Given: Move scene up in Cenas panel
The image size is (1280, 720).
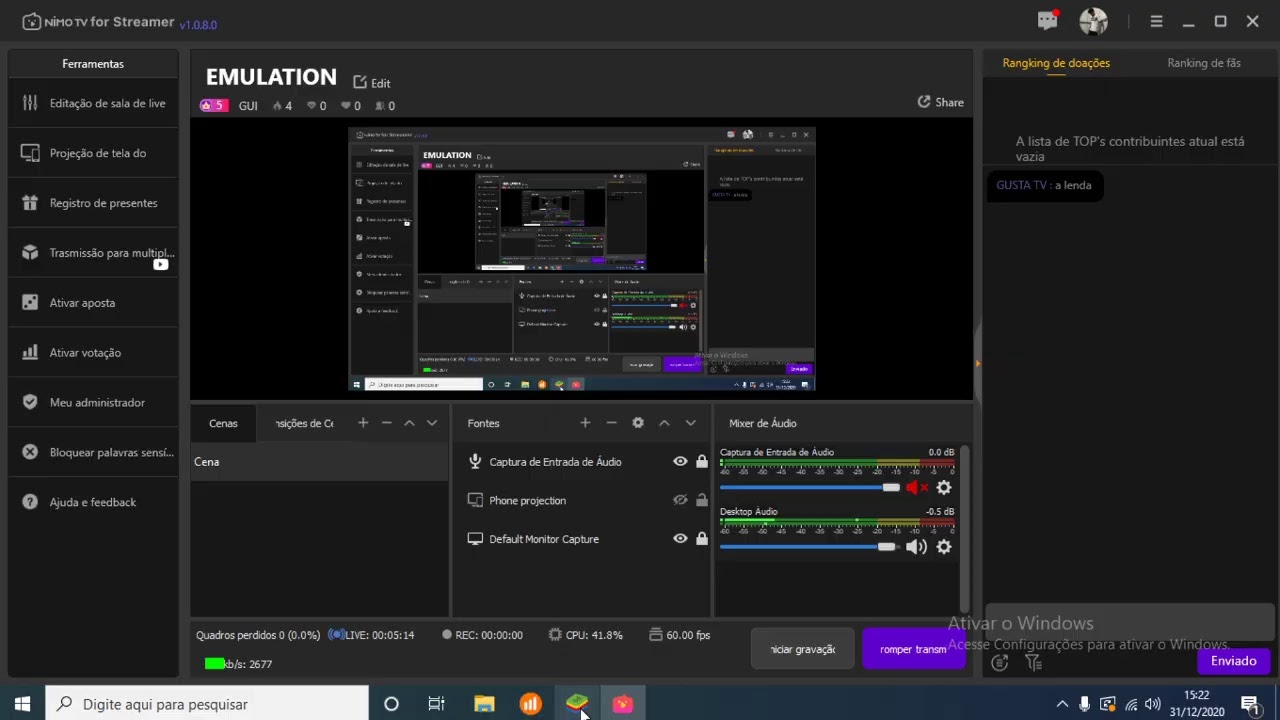Looking at the screenshot, I should (x=409, y=423).
